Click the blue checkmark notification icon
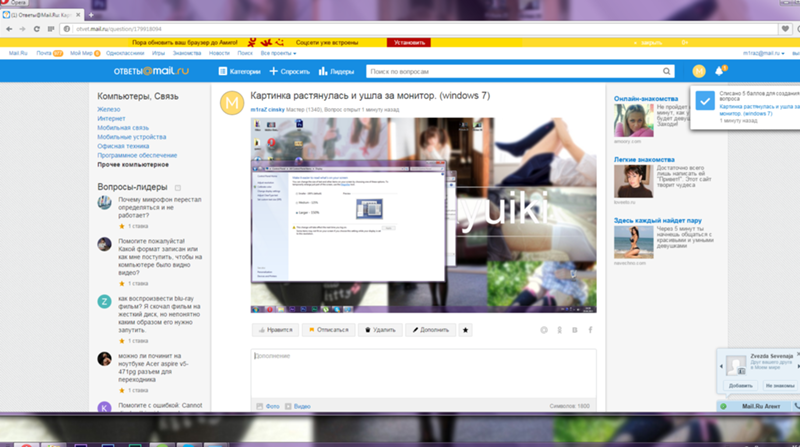800x447 pixels. coord(705,101)
